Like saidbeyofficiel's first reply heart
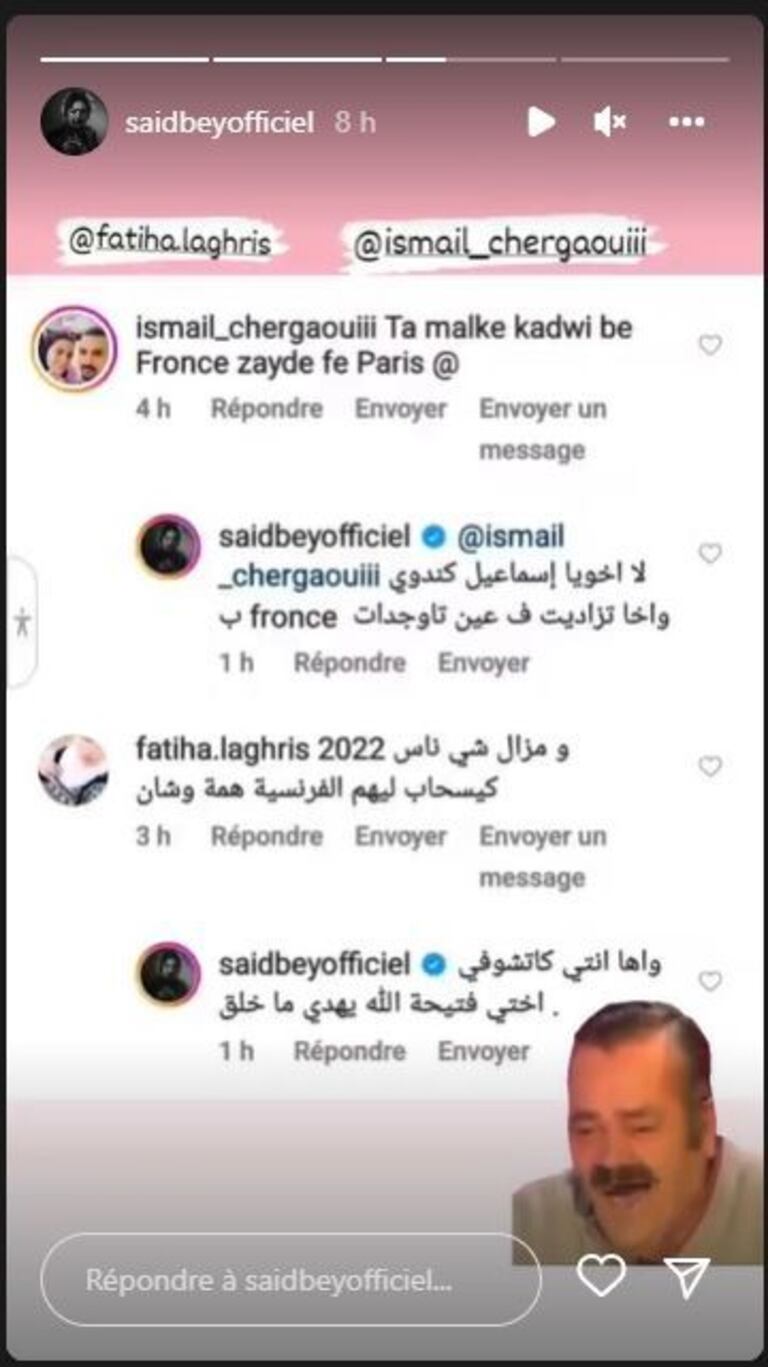 [709, 553]
